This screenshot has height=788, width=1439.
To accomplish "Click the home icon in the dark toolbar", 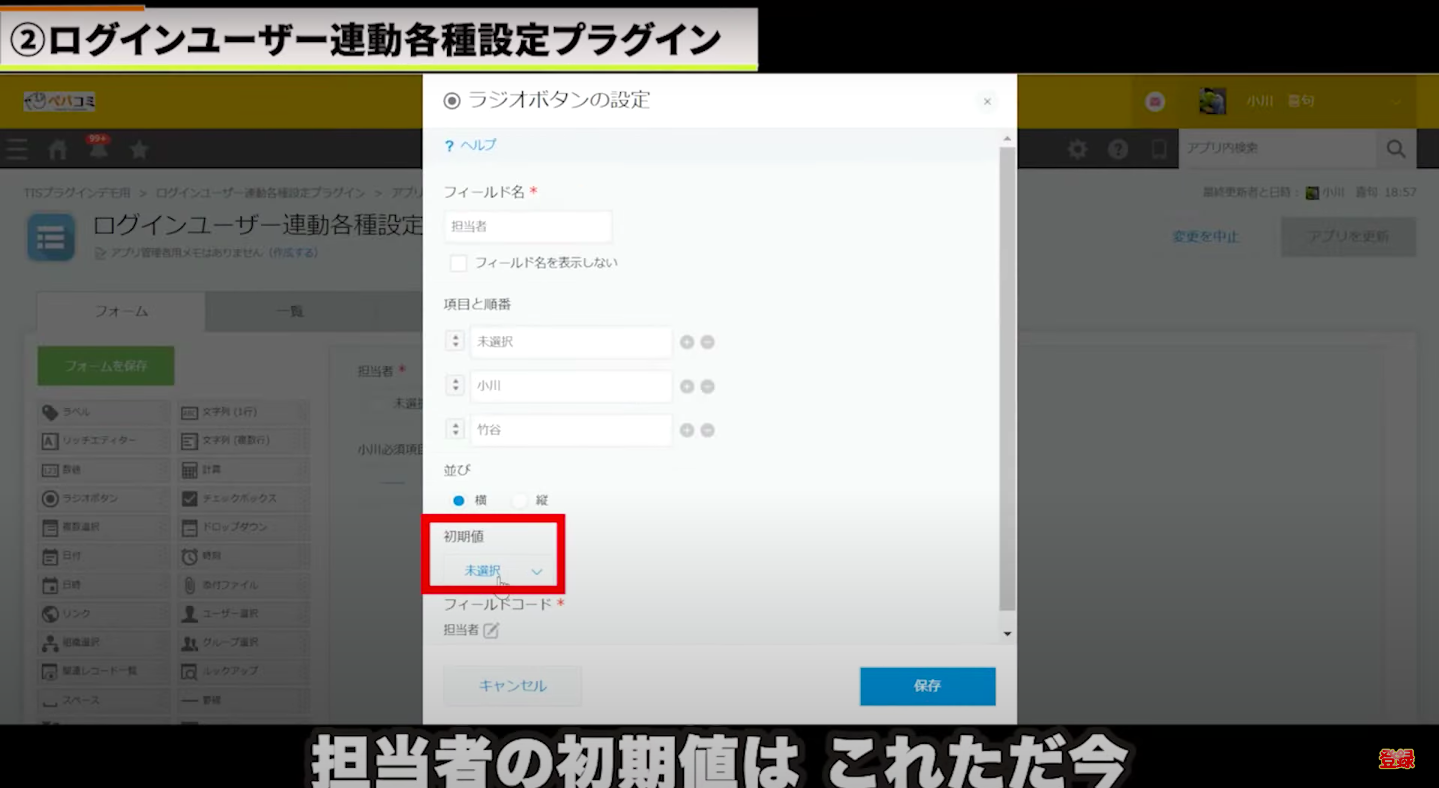I will pos(58,150).
